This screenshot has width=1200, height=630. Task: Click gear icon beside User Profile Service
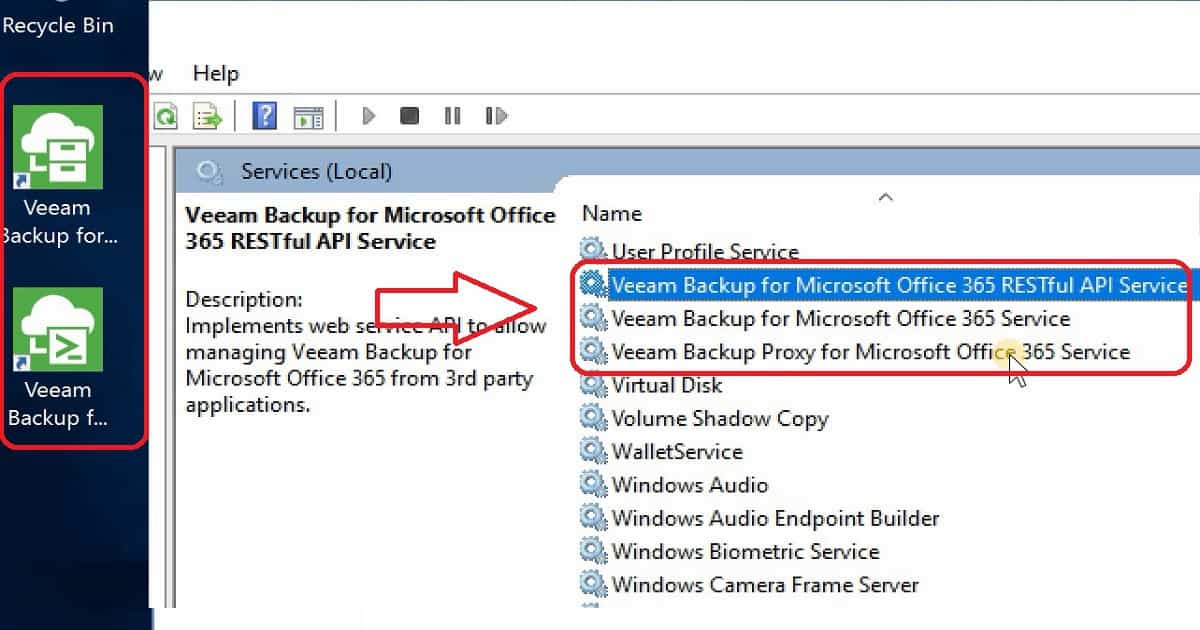pyautogui.click(x=594, y=251)
